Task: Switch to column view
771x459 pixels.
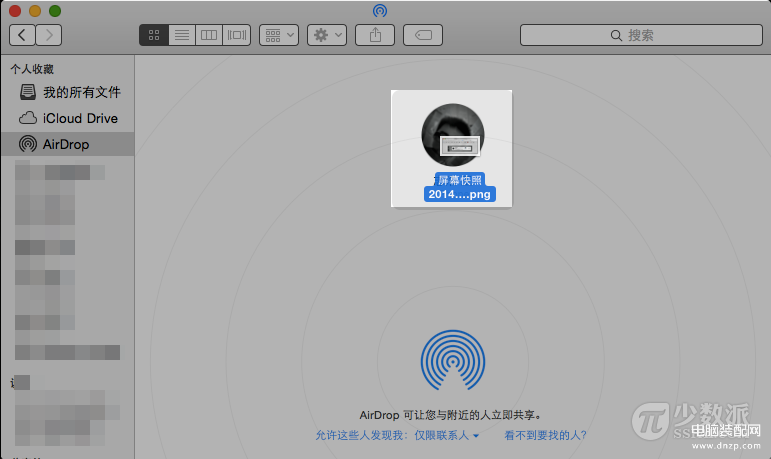Action: pyautogui.click(x=209, y=35)
